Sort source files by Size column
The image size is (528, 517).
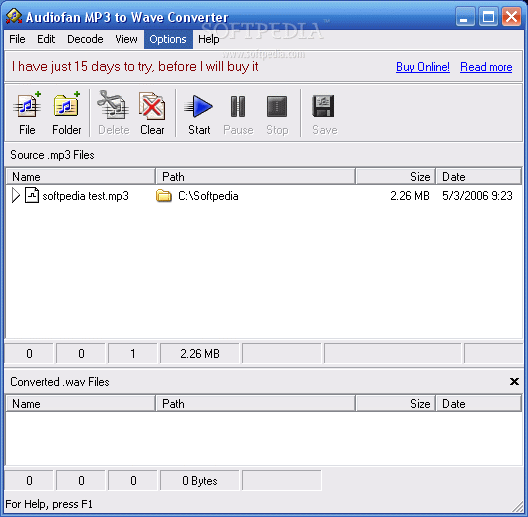pos(396,176)
